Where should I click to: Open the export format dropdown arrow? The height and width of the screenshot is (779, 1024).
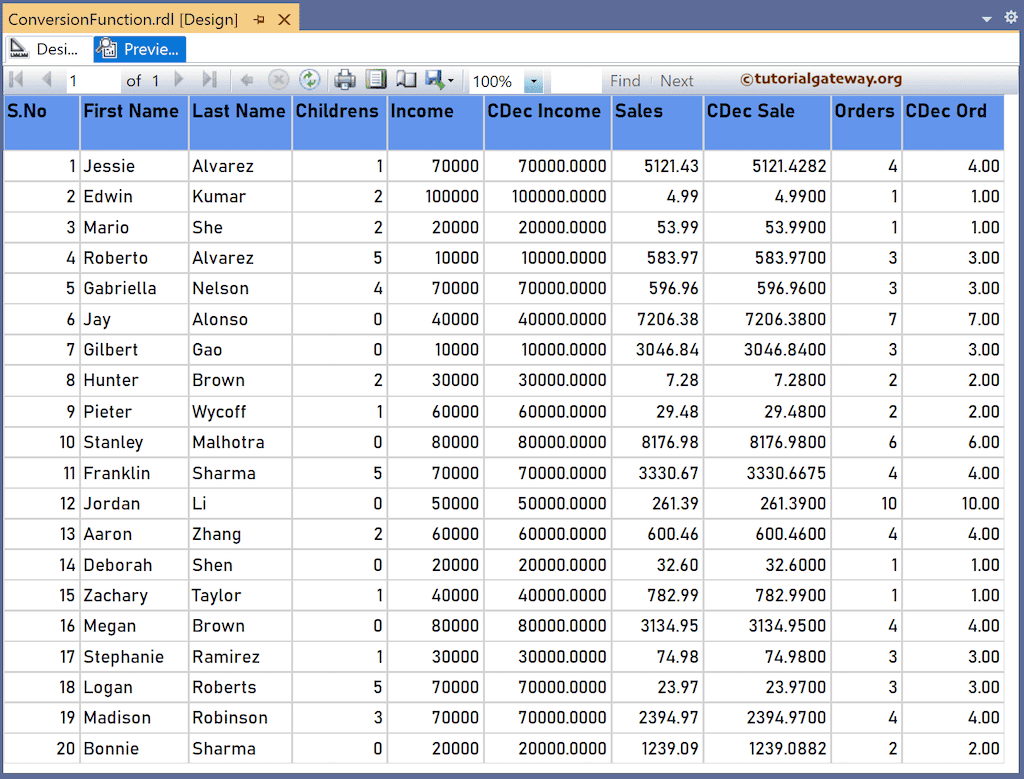click(449, 82)
